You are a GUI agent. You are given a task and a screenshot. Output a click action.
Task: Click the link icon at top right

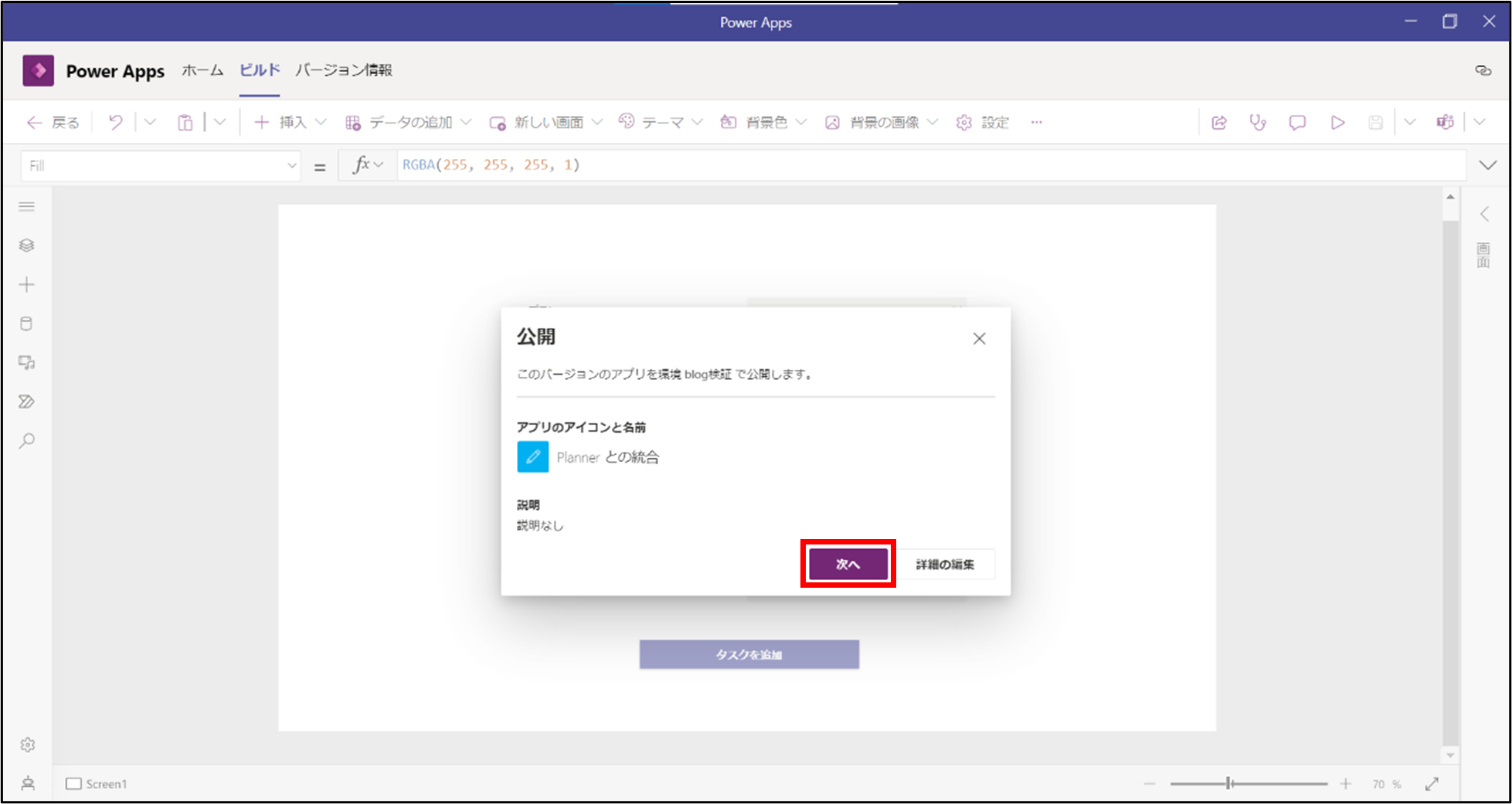click(x=1483, y=70)
